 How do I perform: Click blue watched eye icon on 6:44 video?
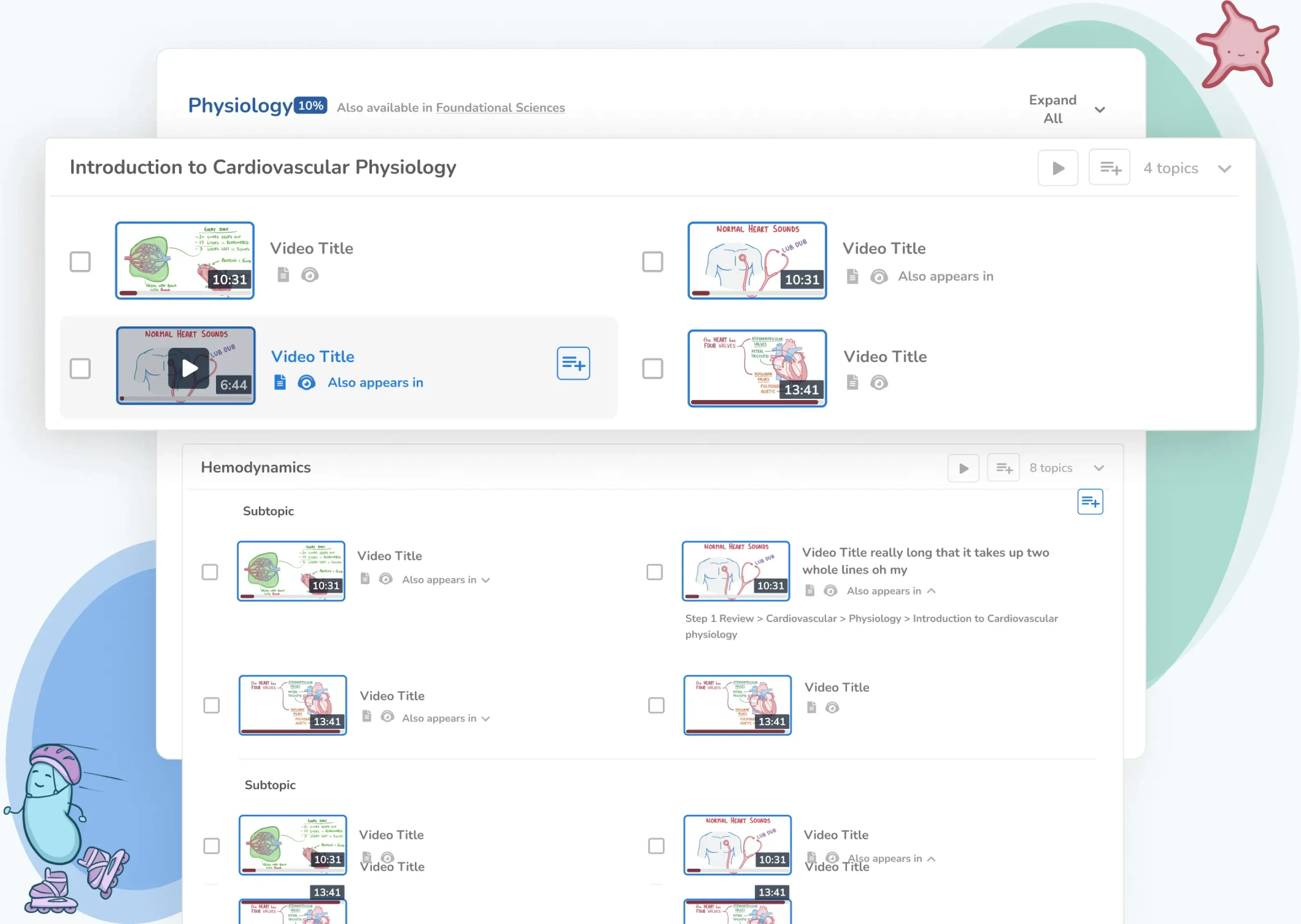(x=306, y=382)
